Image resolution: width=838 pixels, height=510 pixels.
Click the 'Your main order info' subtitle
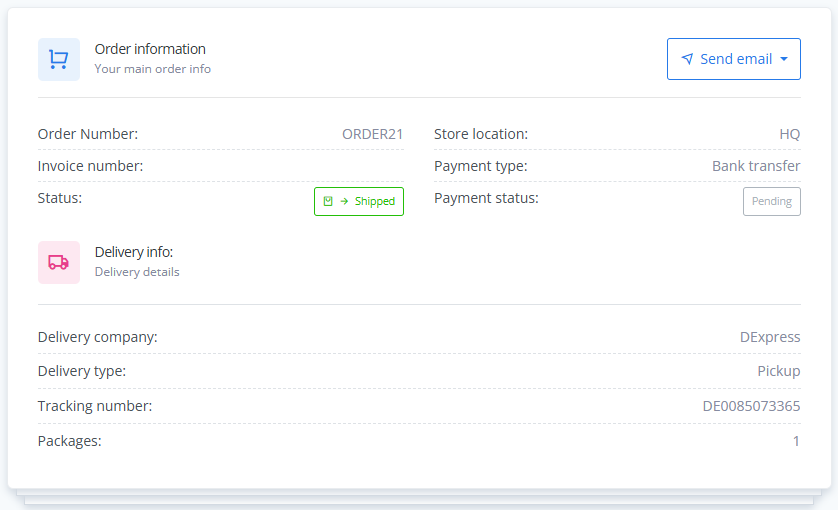[153, 69]
